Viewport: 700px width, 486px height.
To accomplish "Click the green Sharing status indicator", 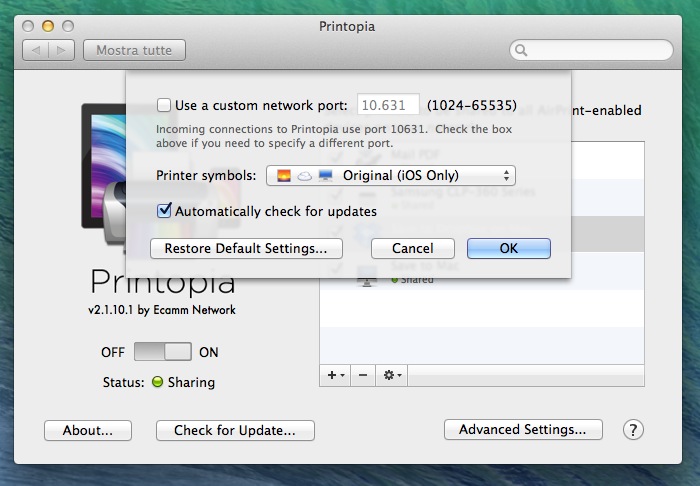I will click(x=157, y=382).
